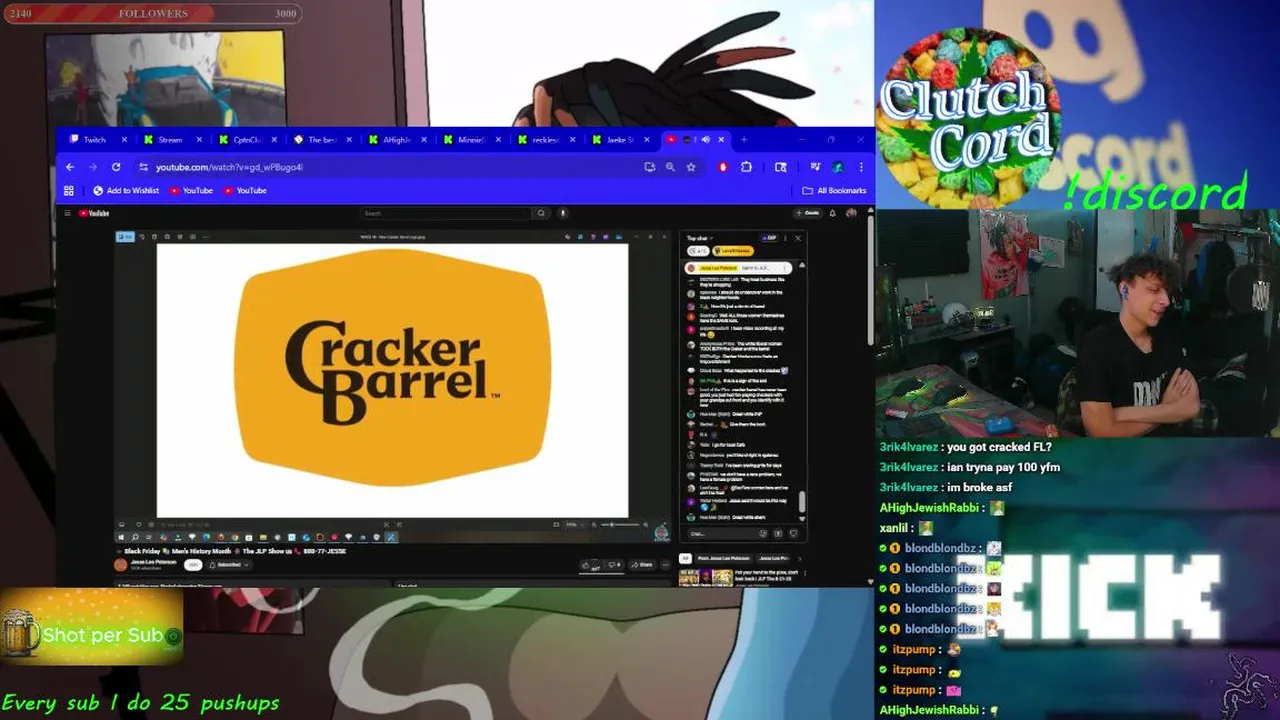Click the YouTube search magnifier button
1280x720 pixels.
(541, 213)
